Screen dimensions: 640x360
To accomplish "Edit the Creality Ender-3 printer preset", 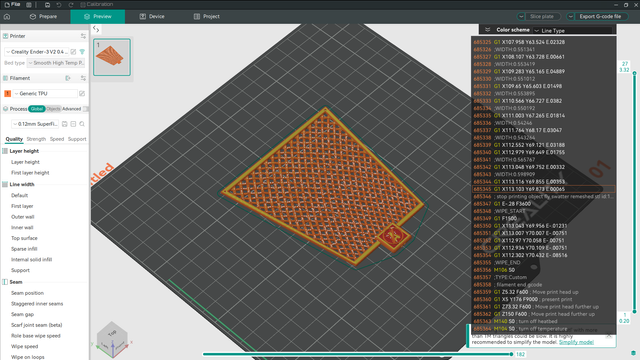I will (73, 52).
